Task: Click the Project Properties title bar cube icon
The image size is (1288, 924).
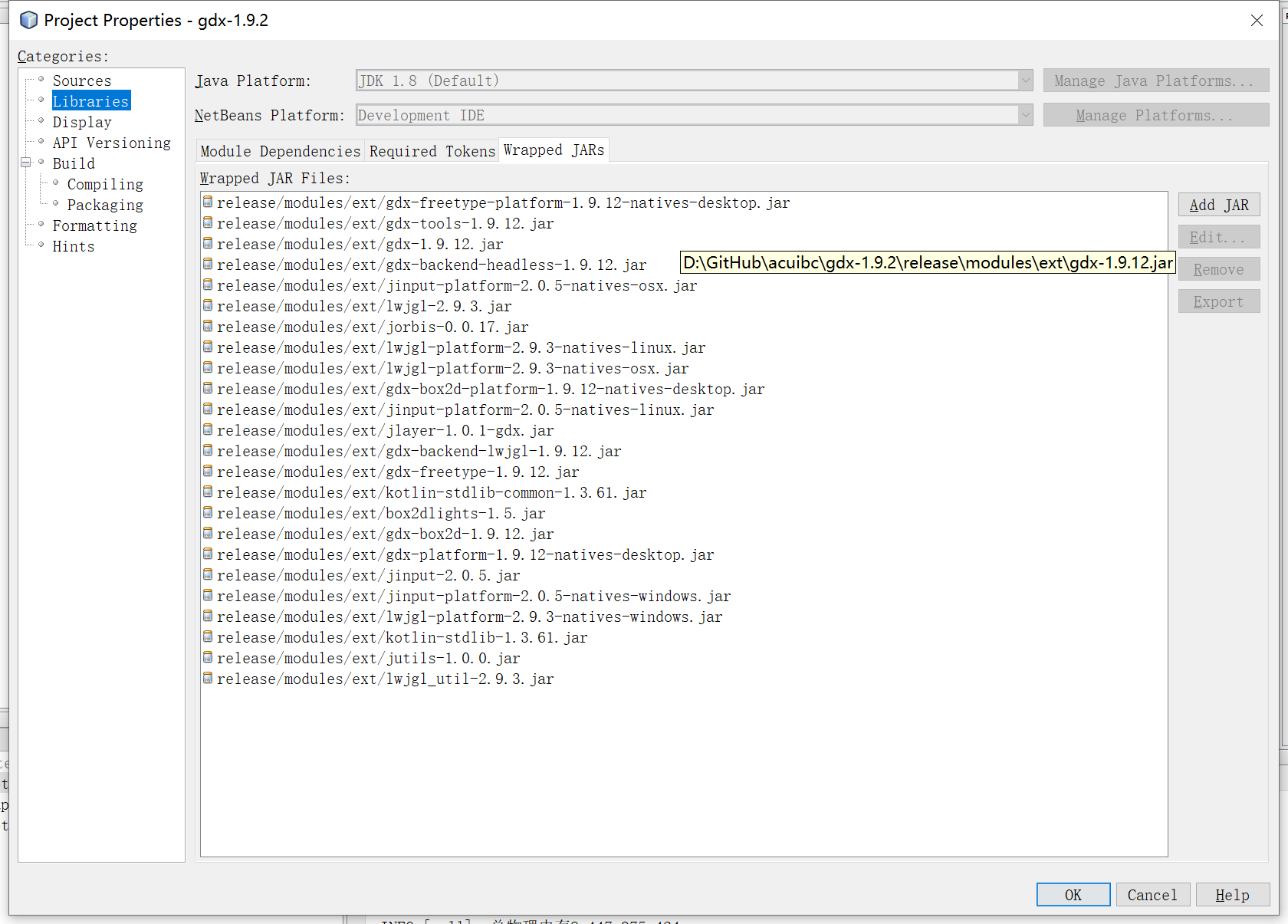Action: point(28,20)
